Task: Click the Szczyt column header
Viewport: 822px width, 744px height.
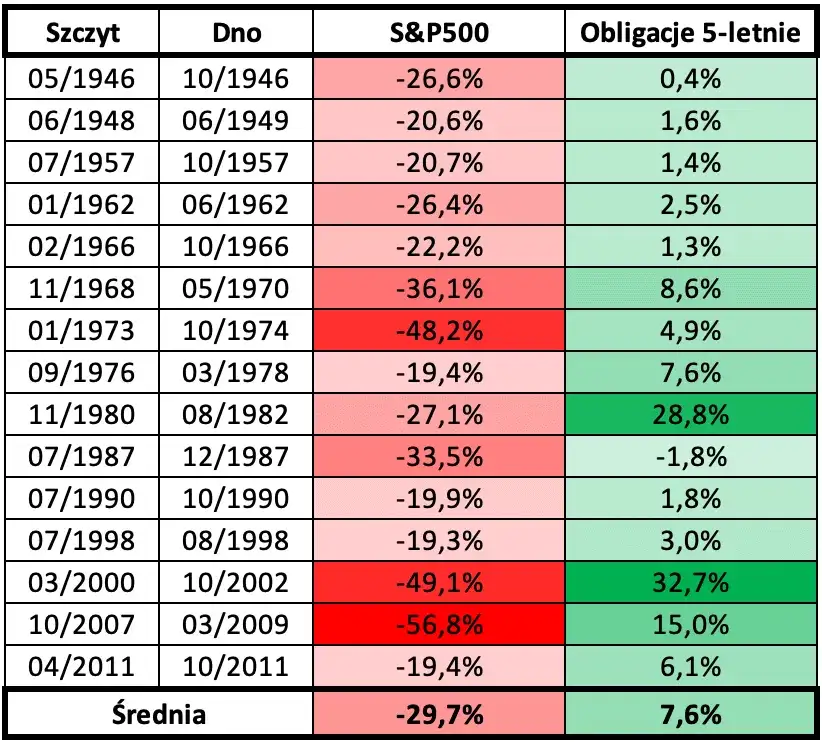Action: (83, 33)
